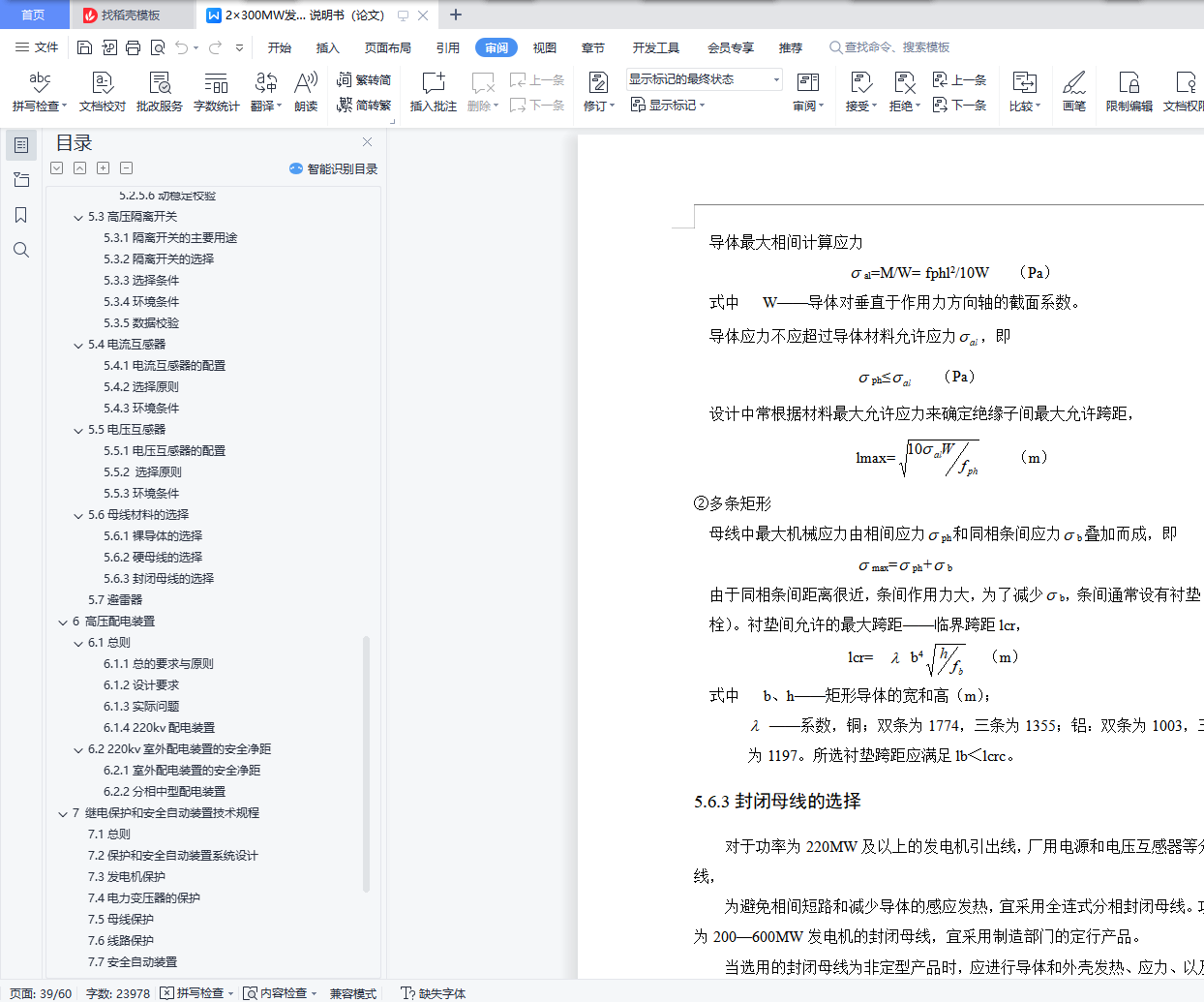Convert text with 繁转简

[x=365, y=80]
